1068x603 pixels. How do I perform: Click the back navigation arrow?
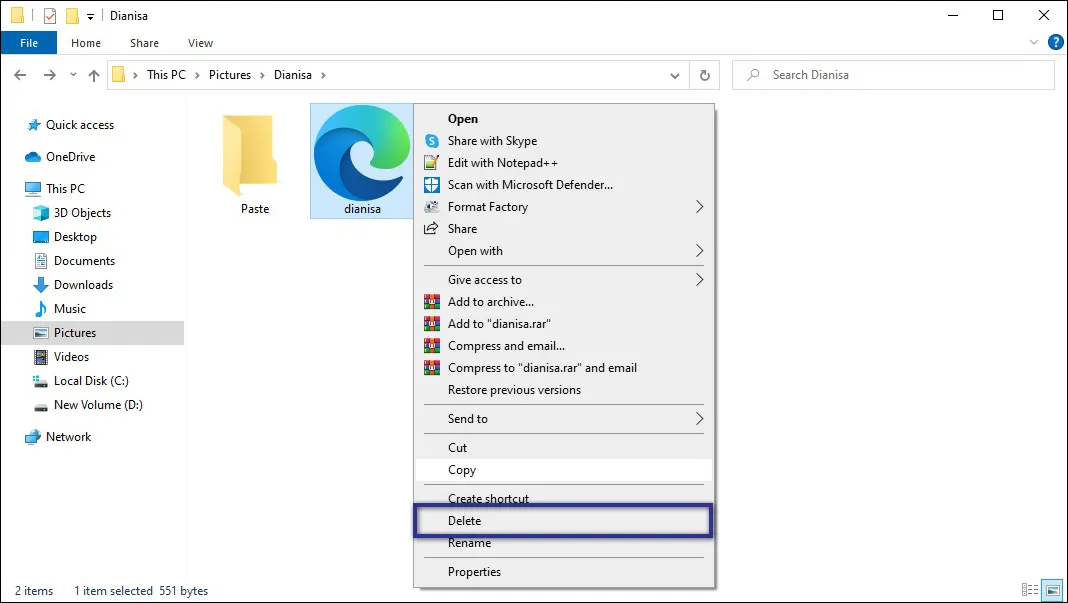(x=20, y=74)
